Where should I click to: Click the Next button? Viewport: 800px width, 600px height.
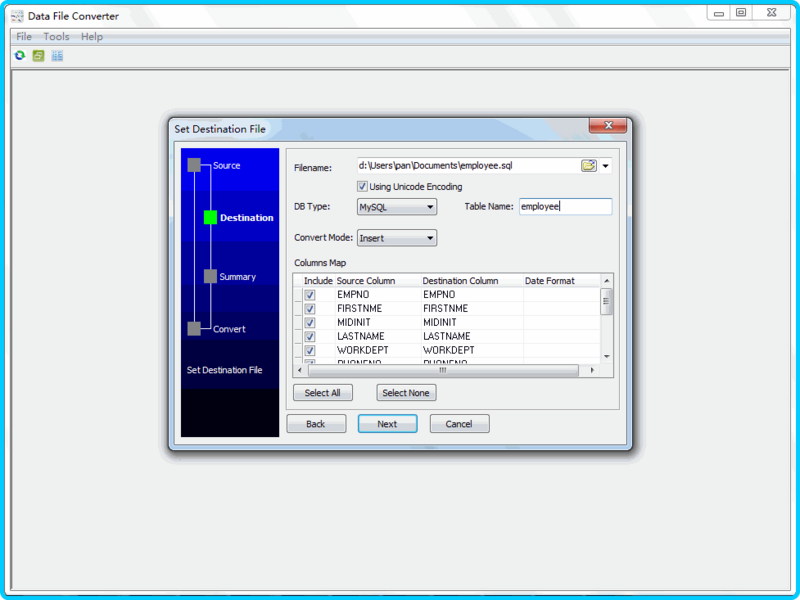point(387,423)
